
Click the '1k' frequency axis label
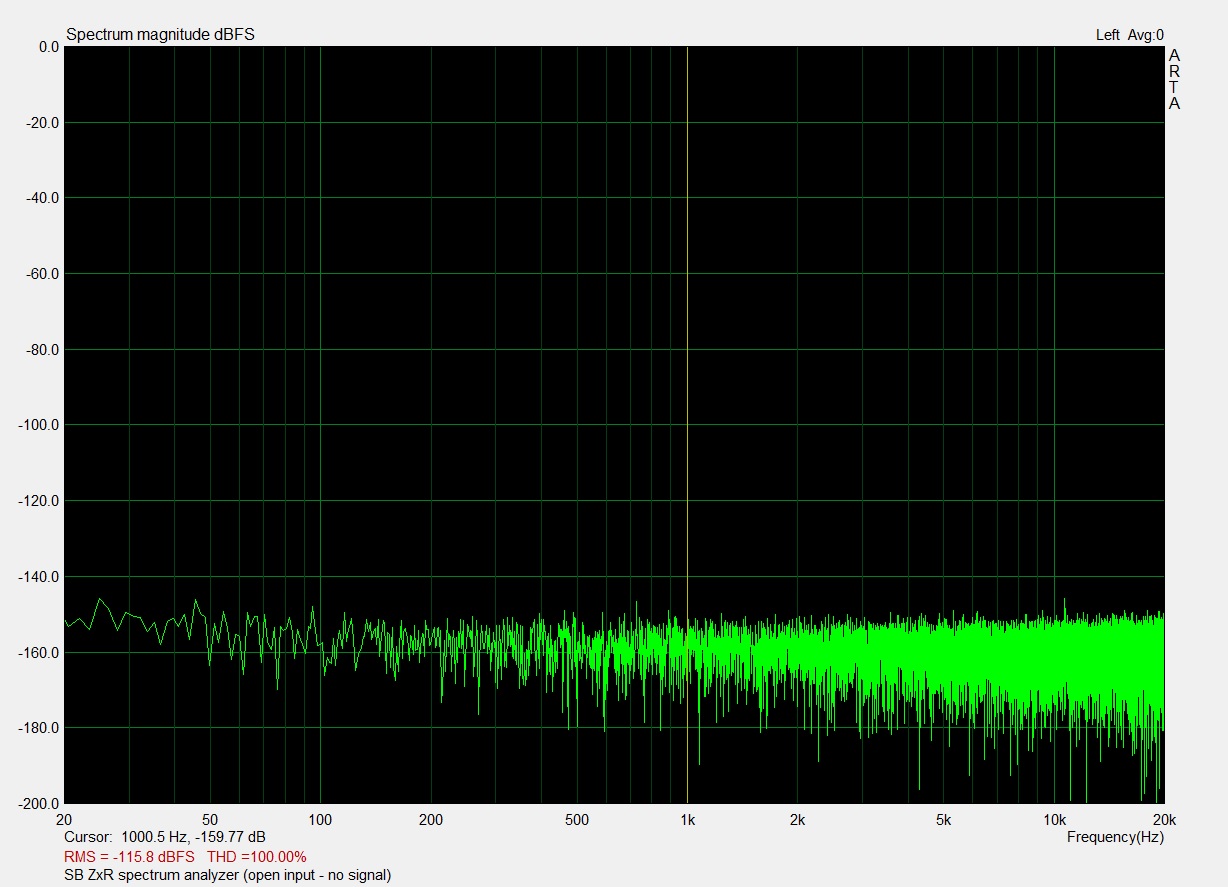[687, 820]
